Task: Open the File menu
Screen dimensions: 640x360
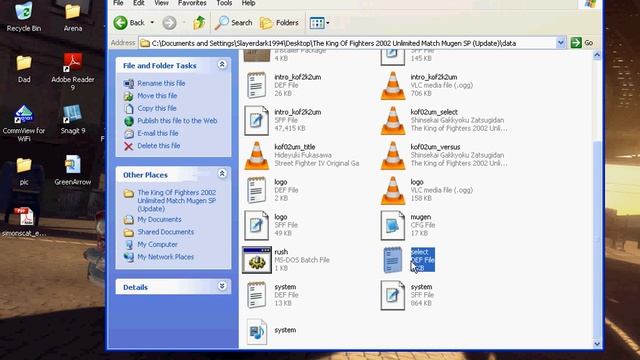Action: [118, 3]
